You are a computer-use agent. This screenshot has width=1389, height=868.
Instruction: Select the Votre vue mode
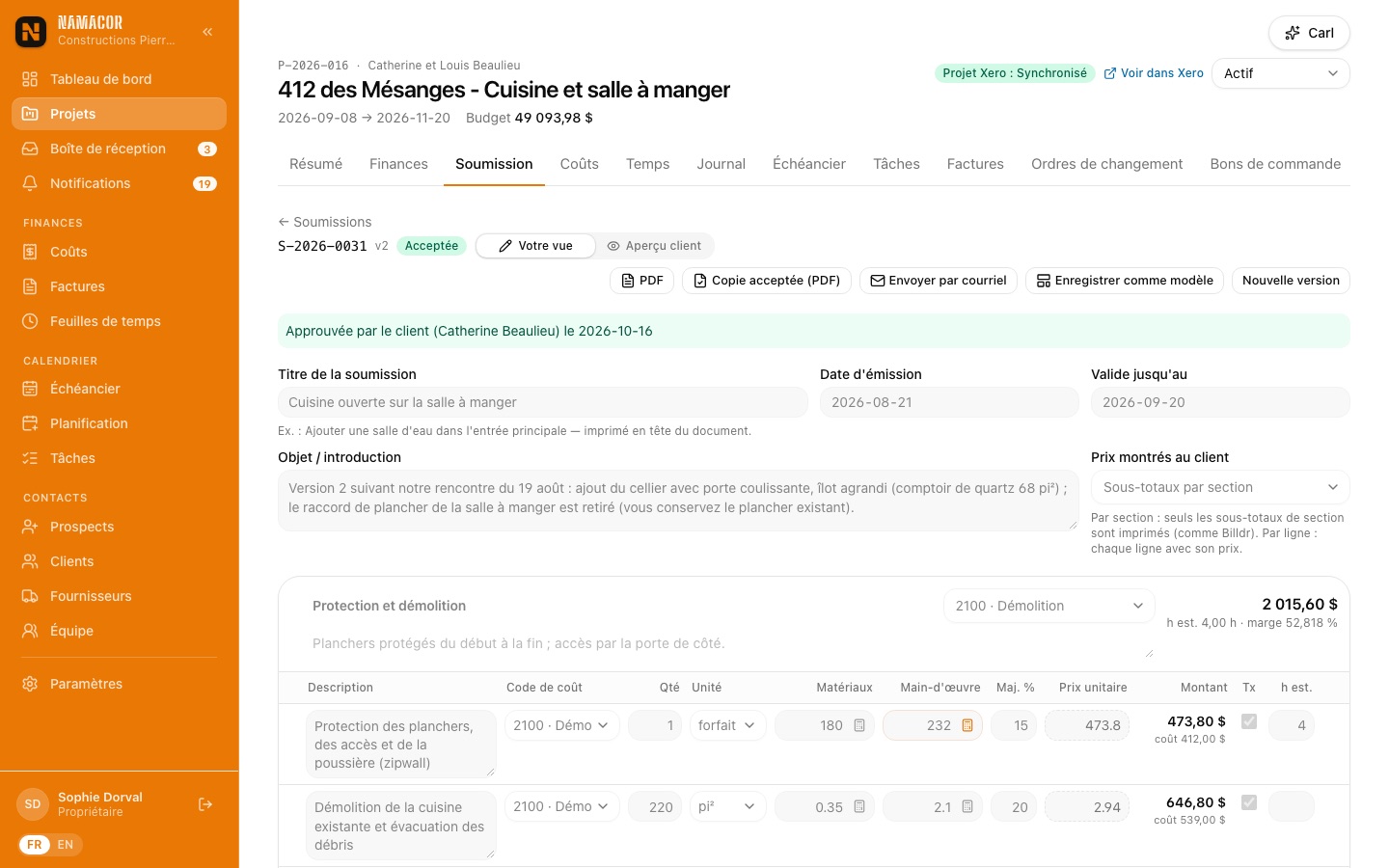coord(535,246)
